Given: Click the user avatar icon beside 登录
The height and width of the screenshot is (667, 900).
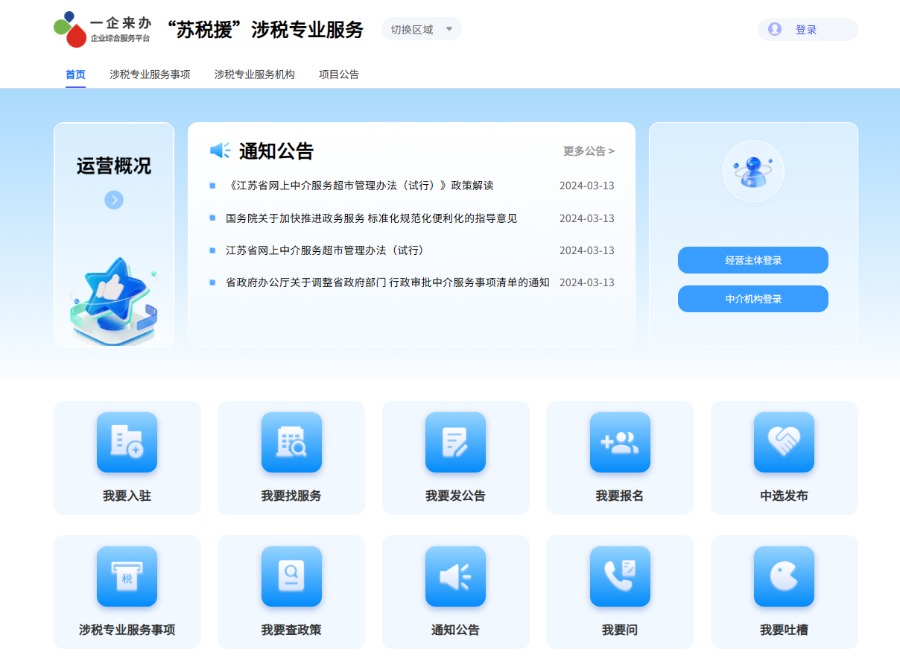Looking at the screenshot, I should pyautogui.click(x=774, y=29).
